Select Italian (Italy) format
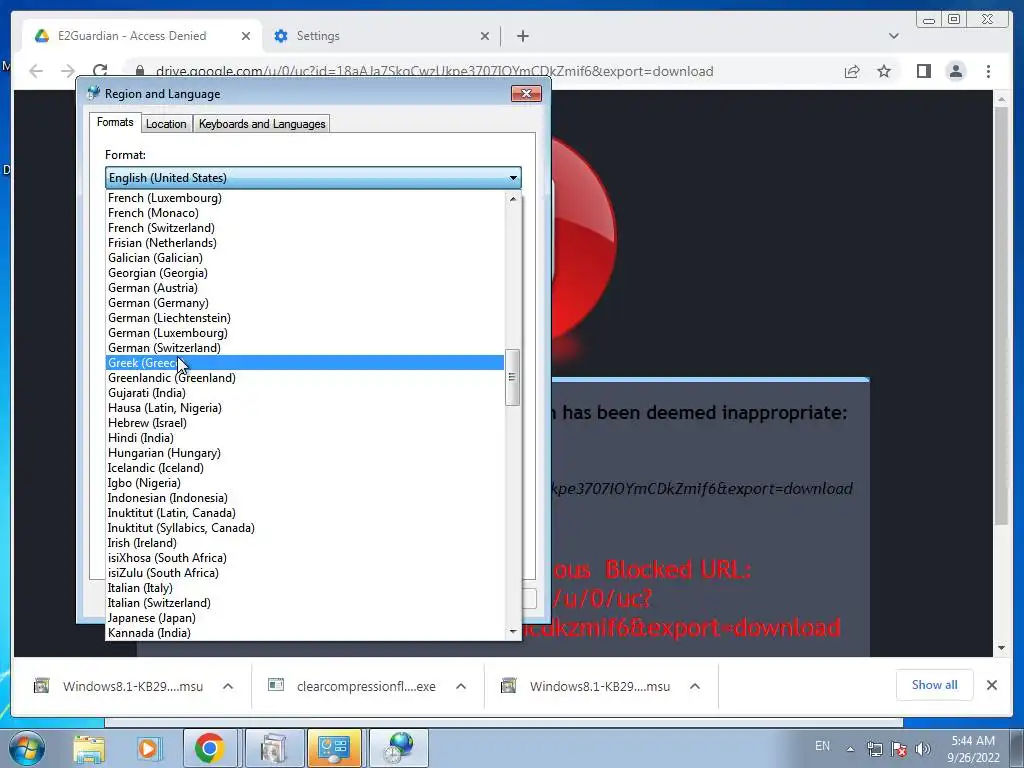This screenshot has width=1024, height=768. tap(304, 588)
